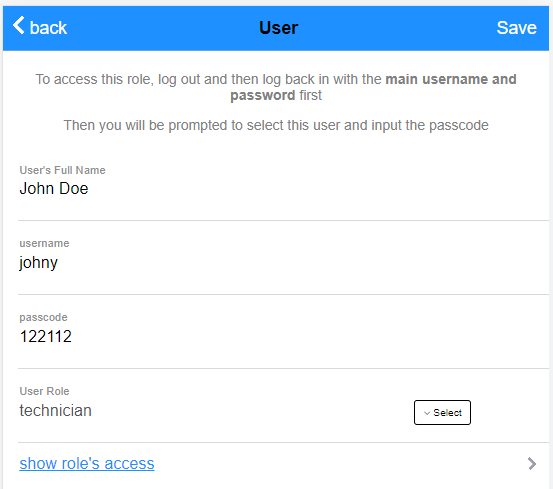Open the show role's access link
The image size is (553, 489).
click(87, 463)
